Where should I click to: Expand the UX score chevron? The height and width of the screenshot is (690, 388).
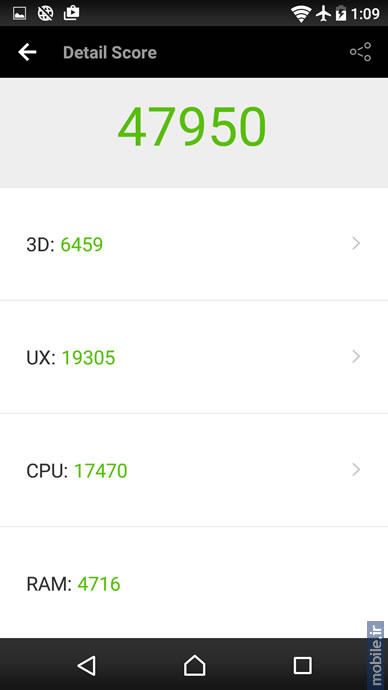(x=356, y=356)
